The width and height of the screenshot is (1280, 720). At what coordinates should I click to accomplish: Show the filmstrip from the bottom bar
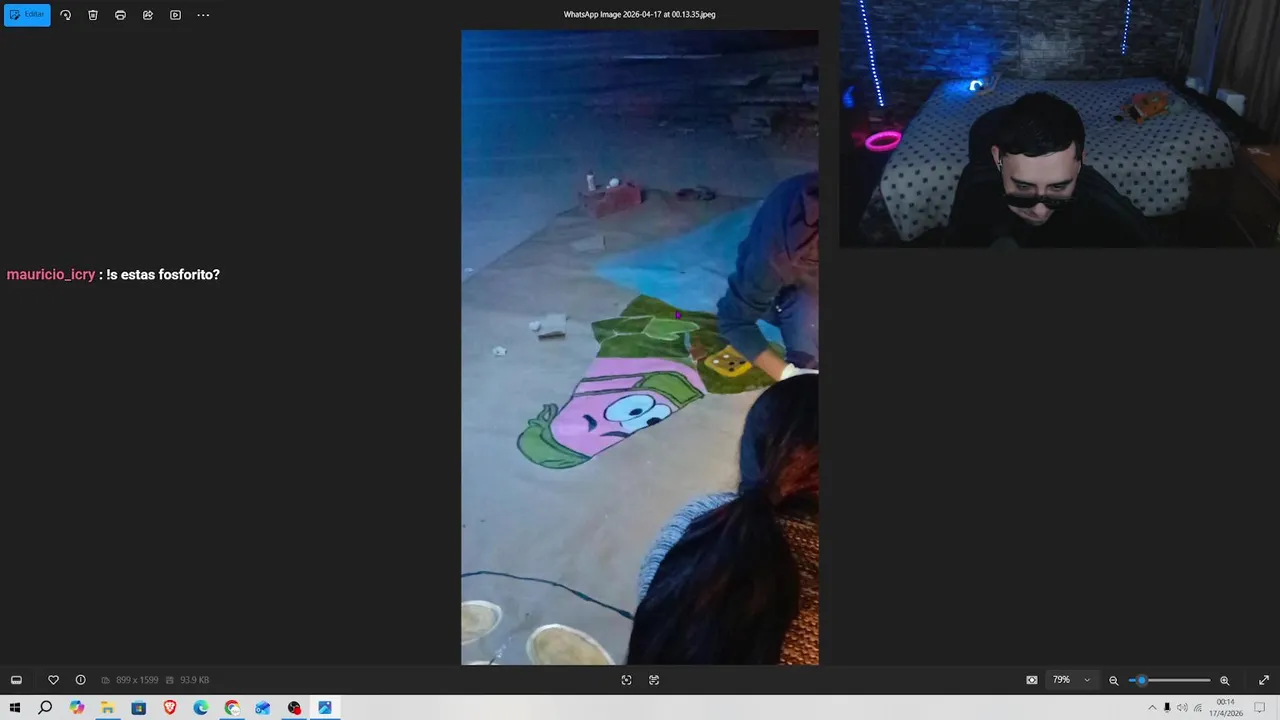click(x=16, y=680)
